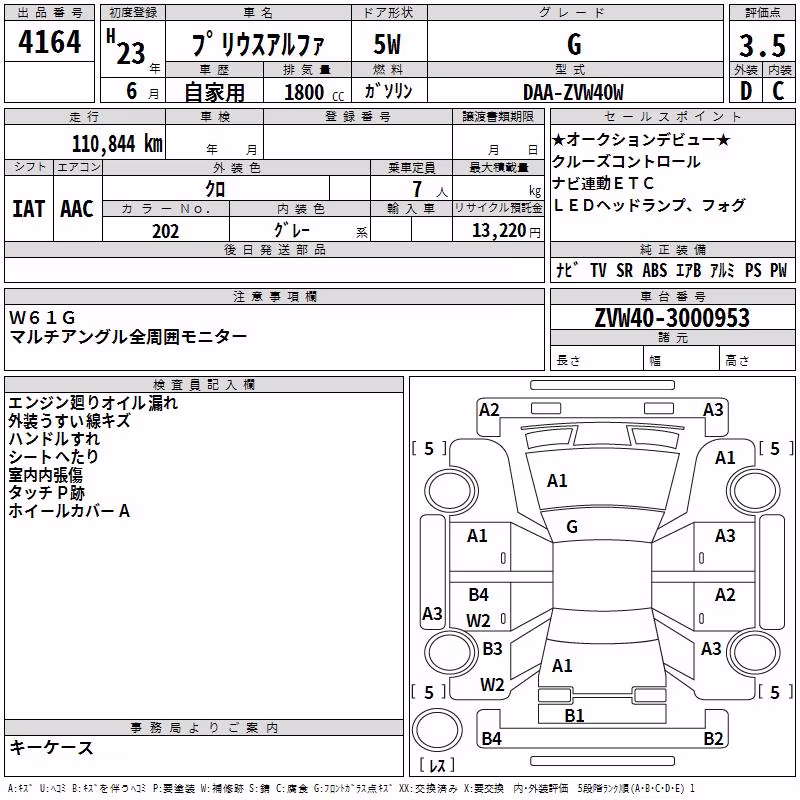This screenshot has height=800, width=800.
Task: Click the recycle deposit 13,220円
Action: (x=506, y=231)
